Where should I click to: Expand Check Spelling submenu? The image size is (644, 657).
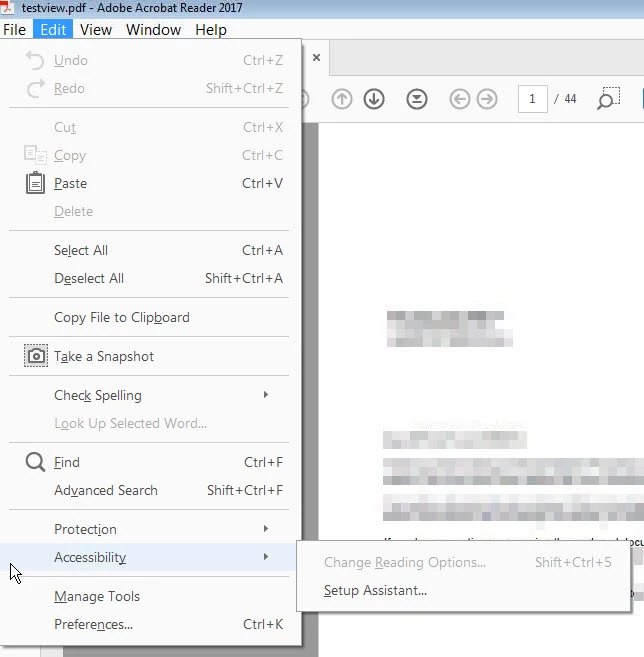pos(150,395)
